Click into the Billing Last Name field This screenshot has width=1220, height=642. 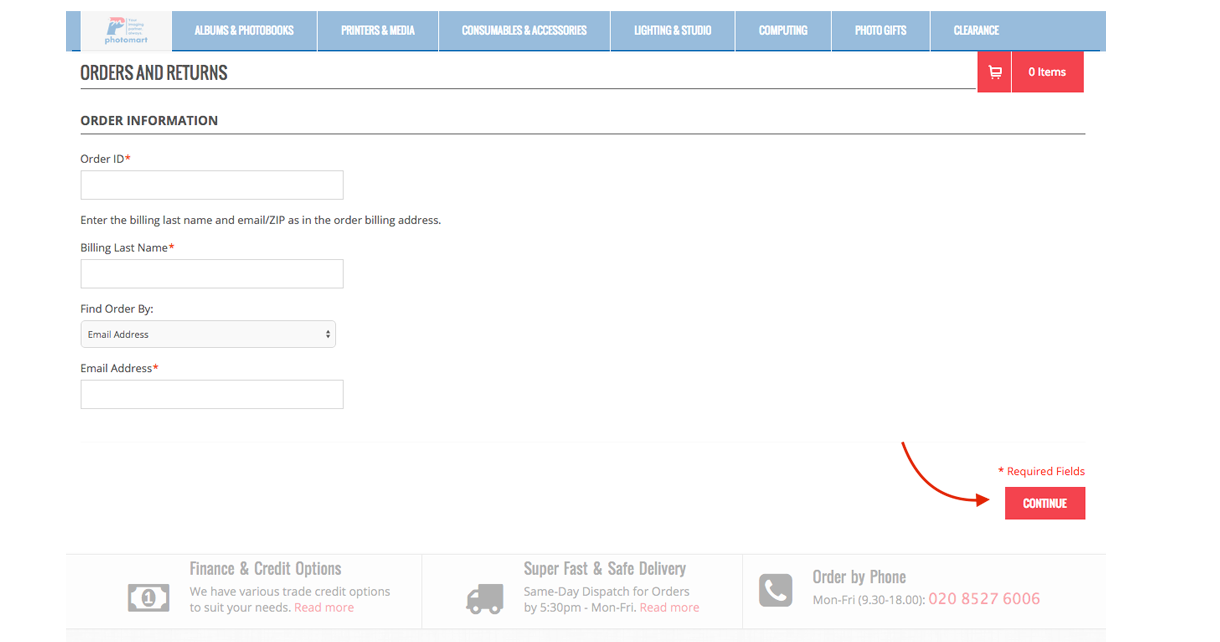212,274
